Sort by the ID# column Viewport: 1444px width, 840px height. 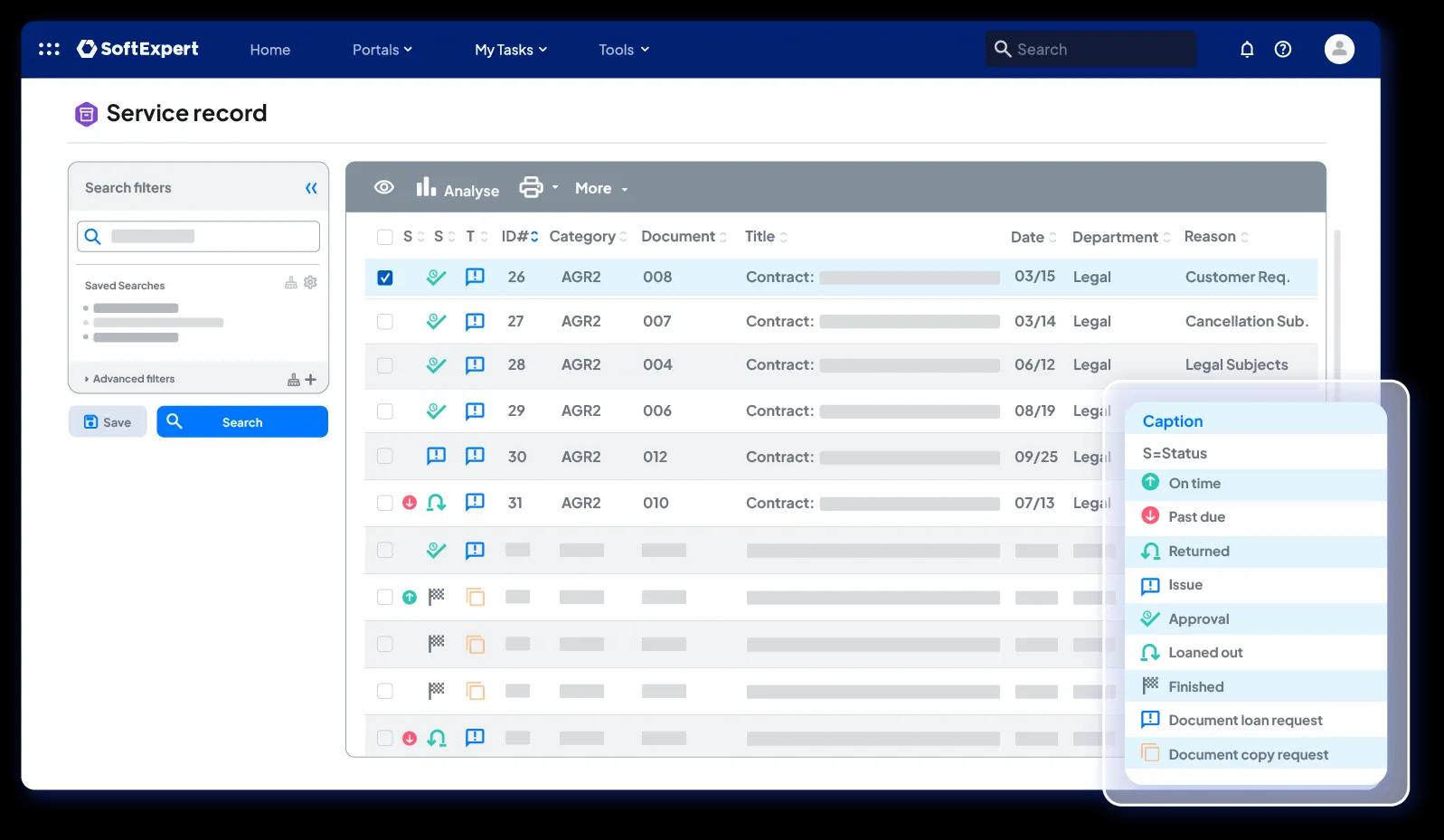coord(520,236)
